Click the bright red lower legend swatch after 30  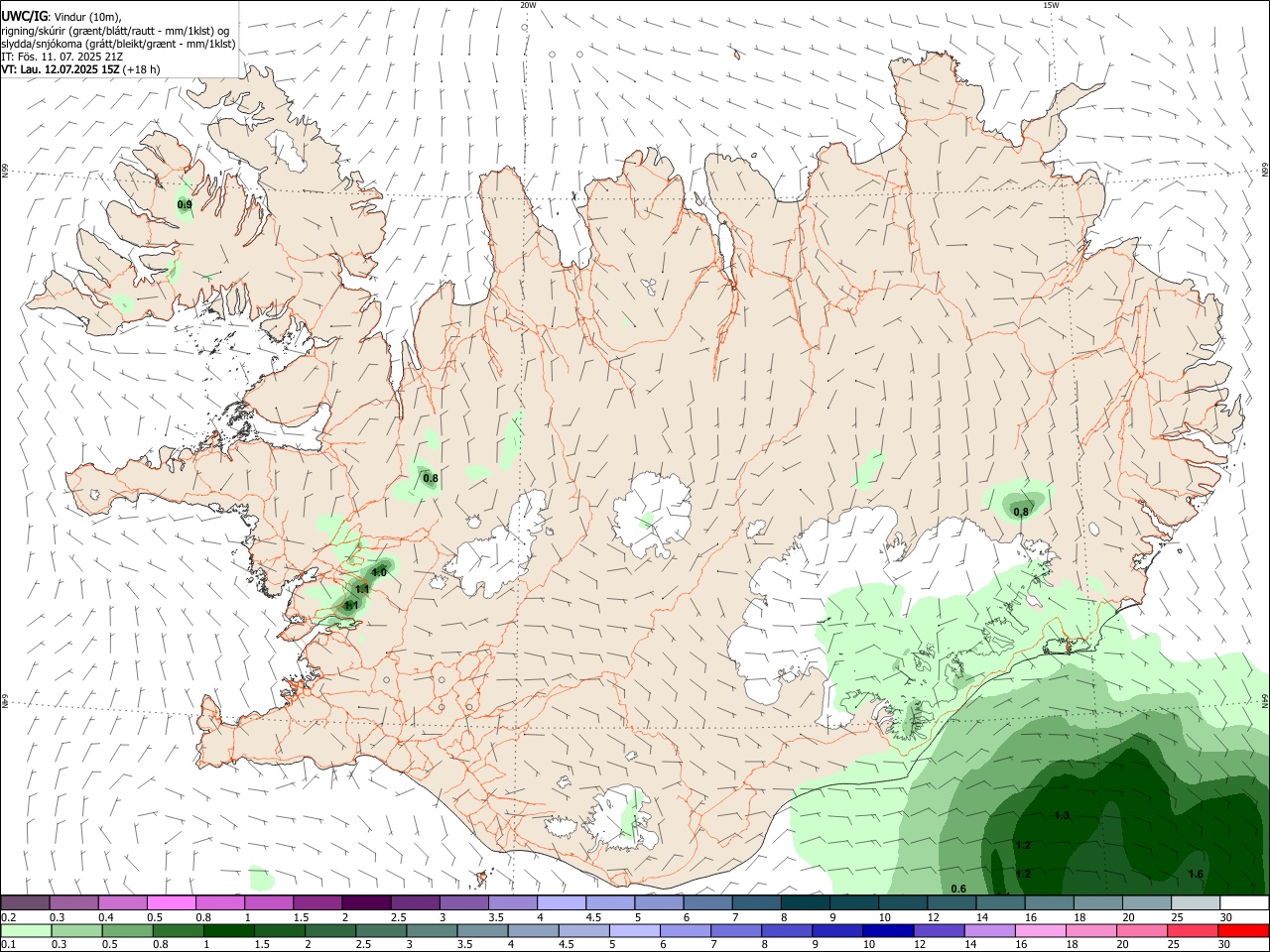tap(1243, 931)
